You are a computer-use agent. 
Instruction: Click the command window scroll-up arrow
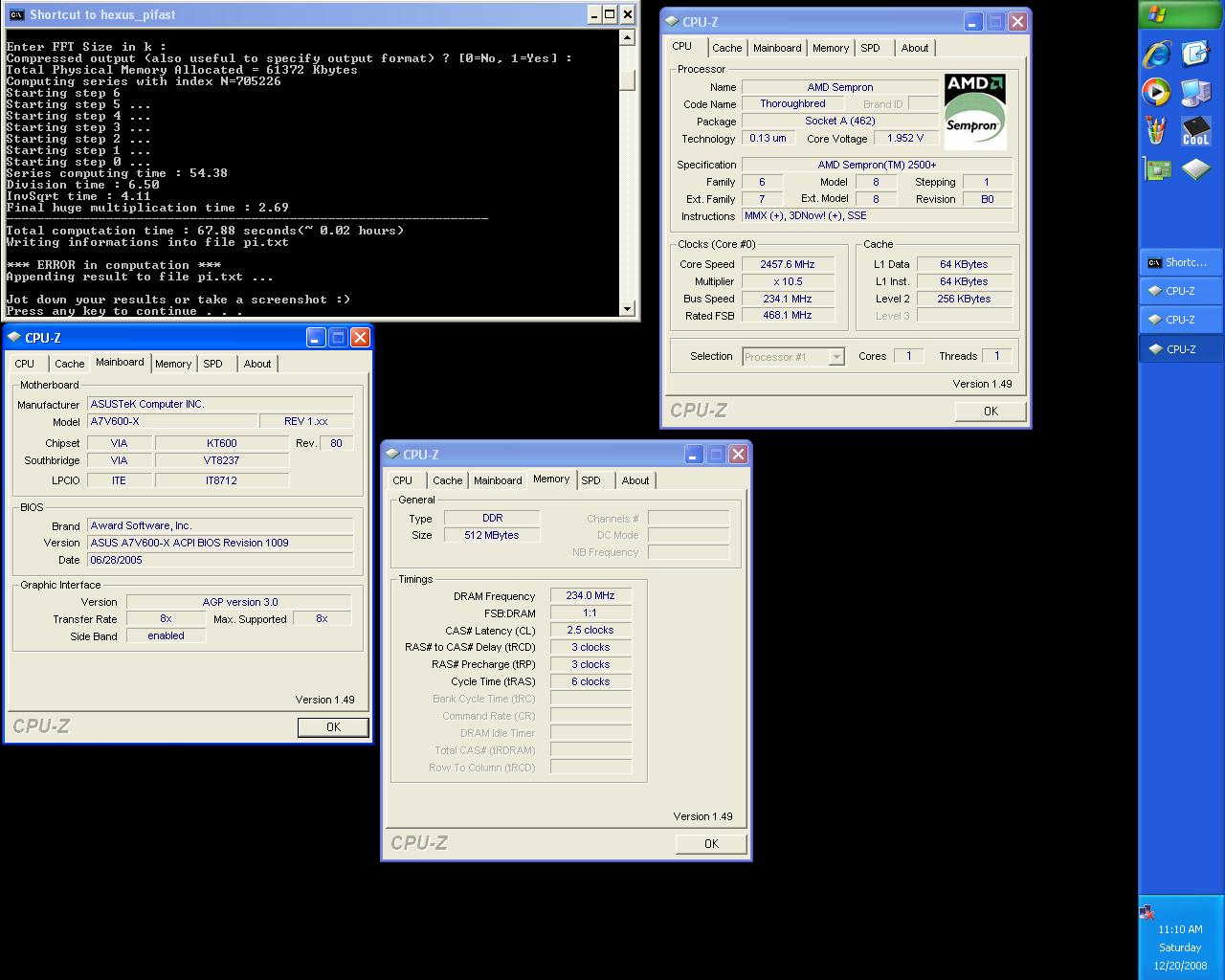[628, 38]
